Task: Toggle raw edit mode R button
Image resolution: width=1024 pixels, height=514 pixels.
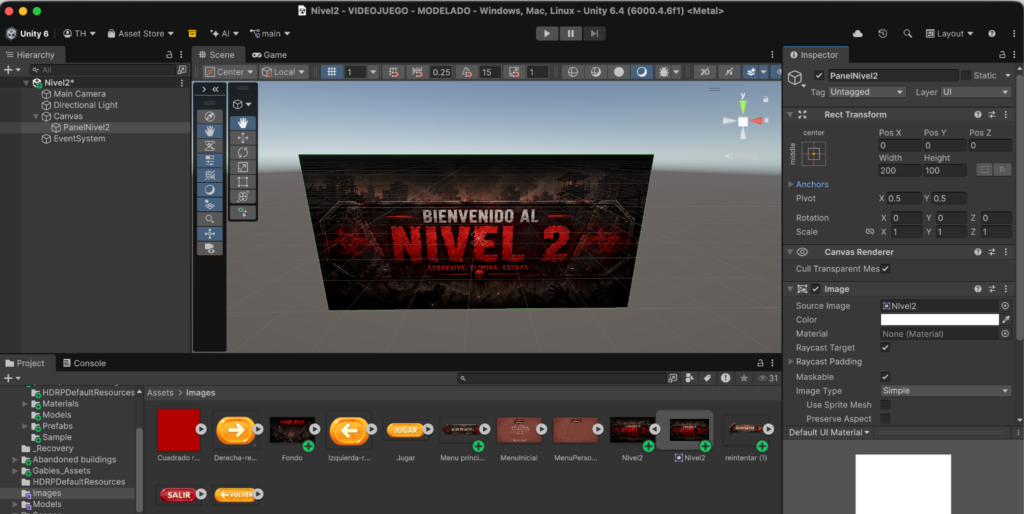Action: coord(1002,170)
